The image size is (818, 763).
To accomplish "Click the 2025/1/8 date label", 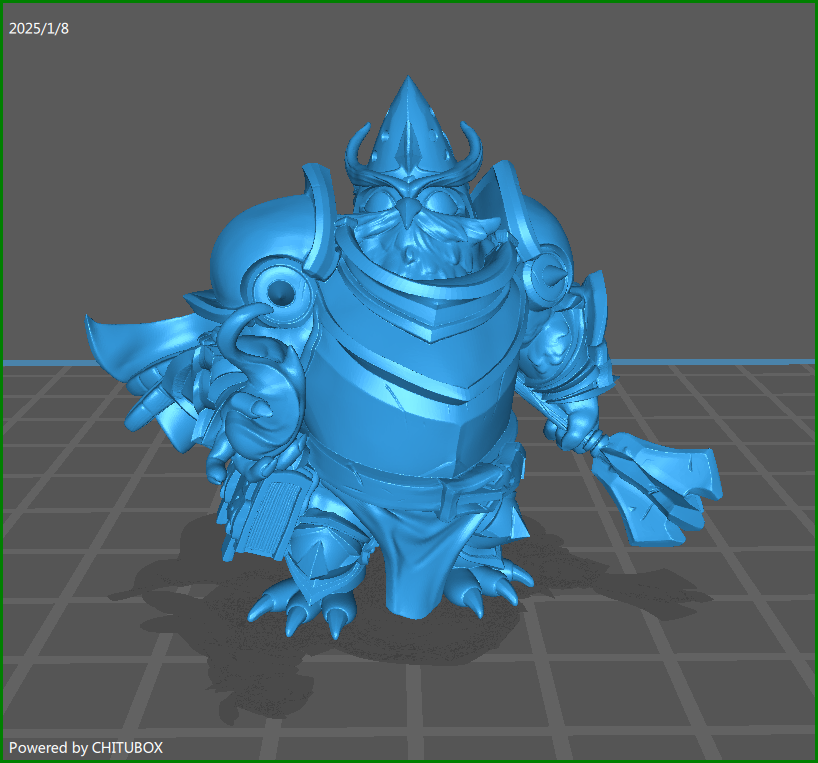I will pyautogui.click(x=39, y=28).
